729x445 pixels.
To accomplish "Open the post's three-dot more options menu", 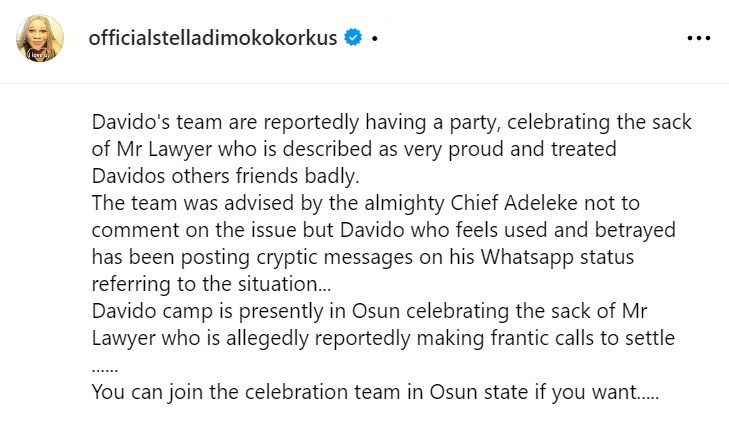I will [697, 38].
